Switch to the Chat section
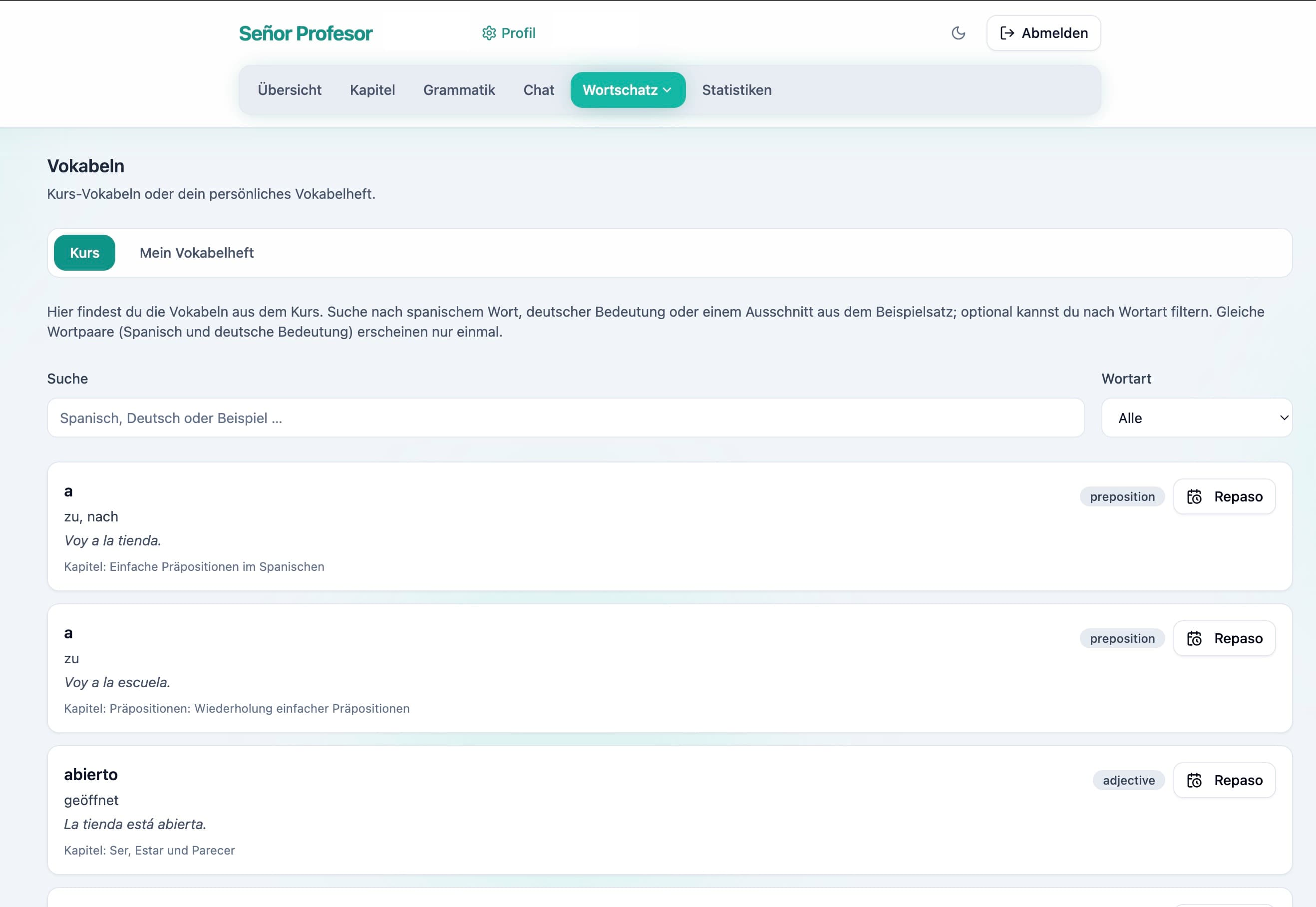The image size is (1316, 907). [x=539, y=90]
